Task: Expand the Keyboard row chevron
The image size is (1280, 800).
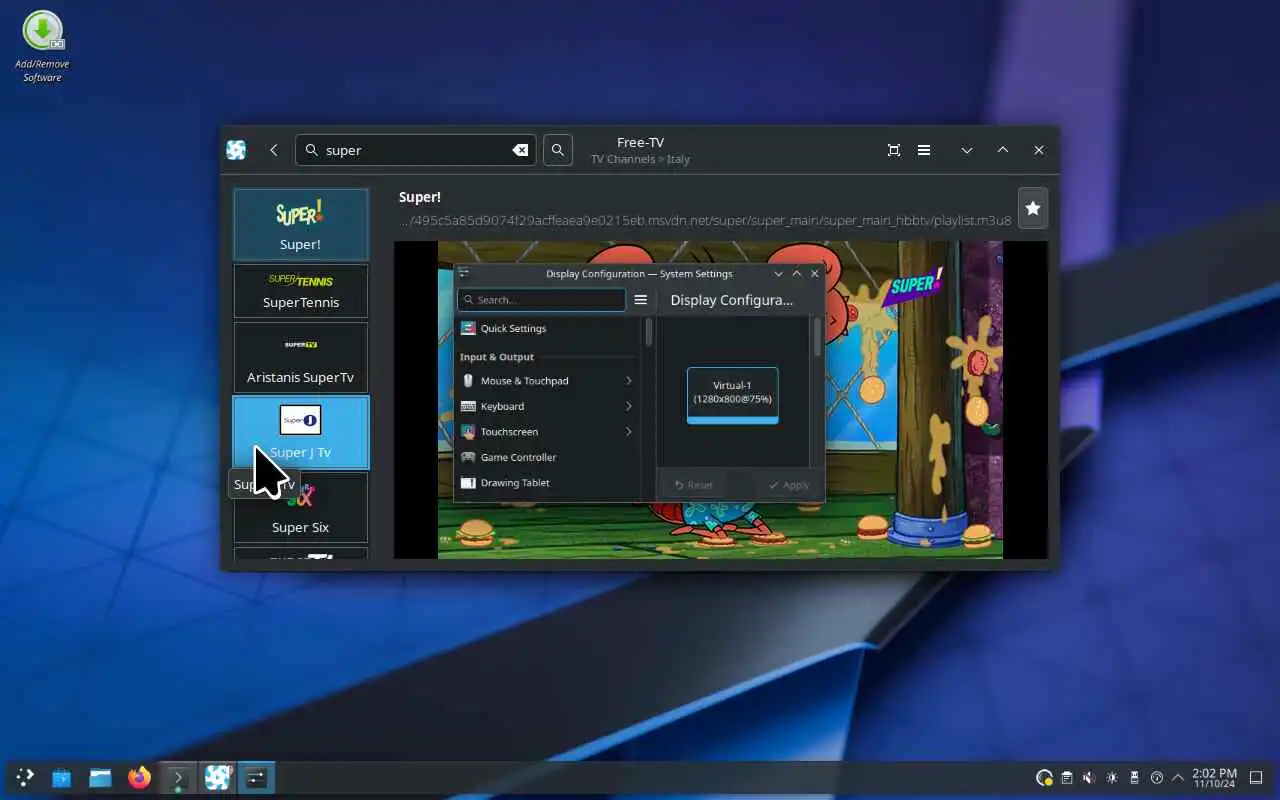Action: (629, 406)
